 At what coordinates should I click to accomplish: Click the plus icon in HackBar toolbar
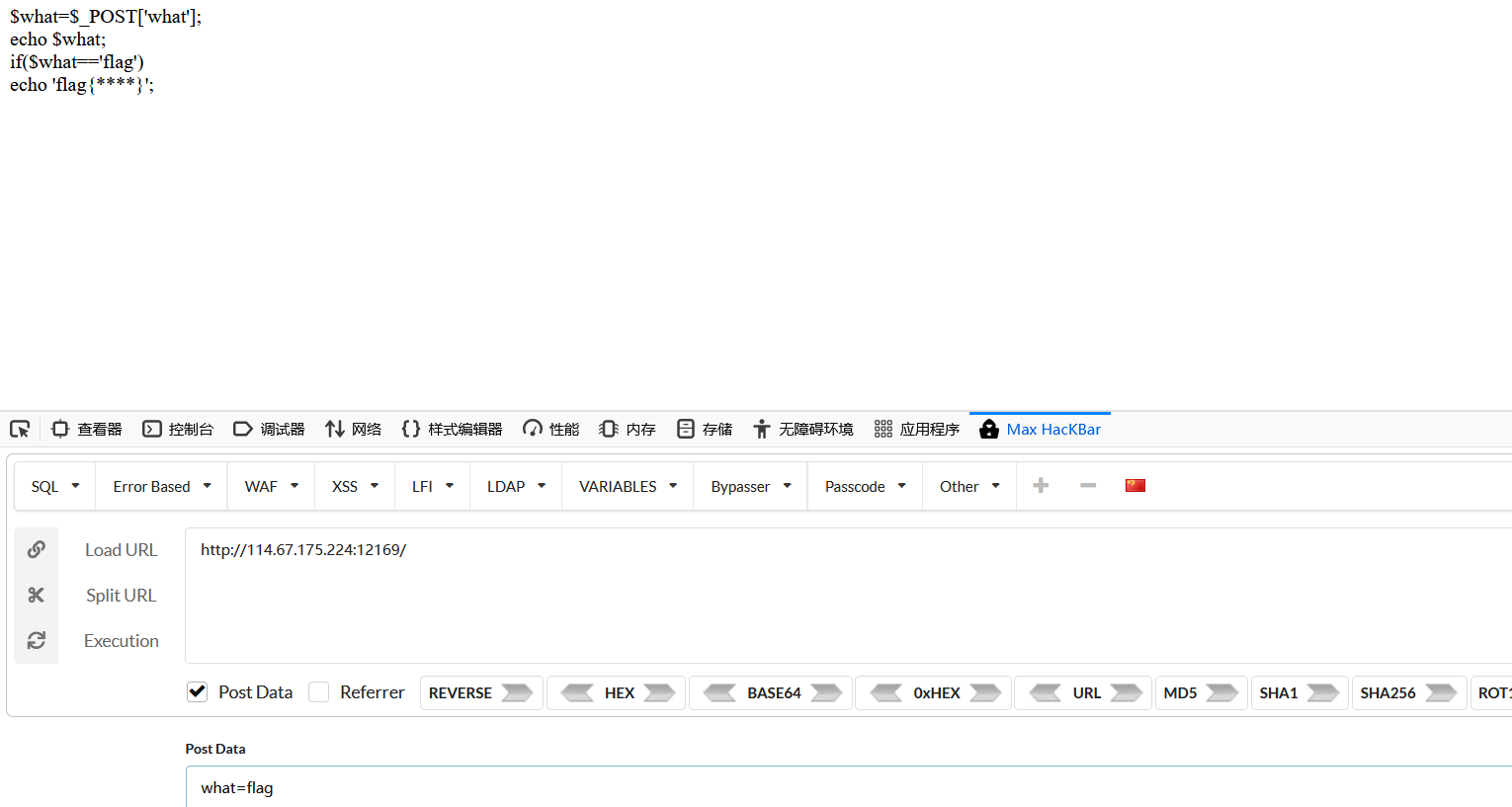[1041, 485]
